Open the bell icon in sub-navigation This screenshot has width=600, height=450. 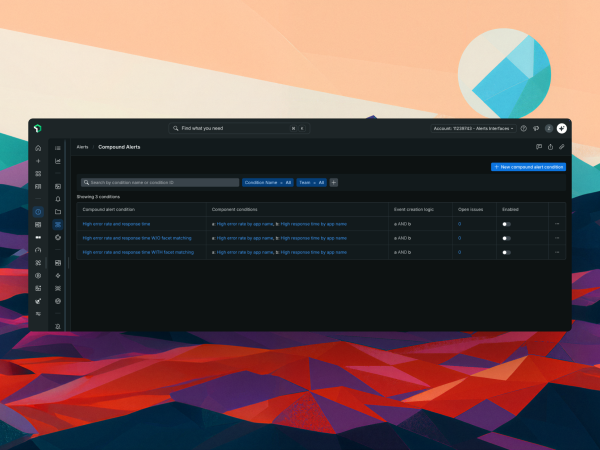[58, 199]
